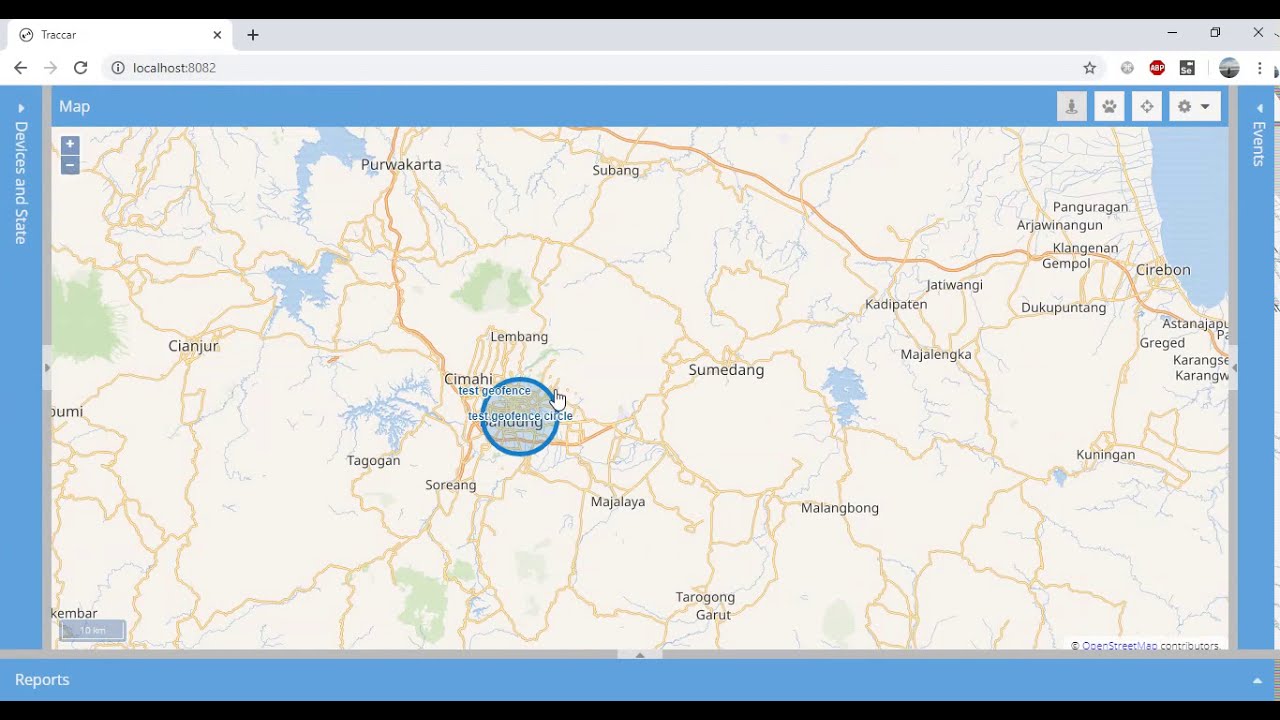Click the Soreang town label
The image size is (1280, 720).
pos(451,485)
